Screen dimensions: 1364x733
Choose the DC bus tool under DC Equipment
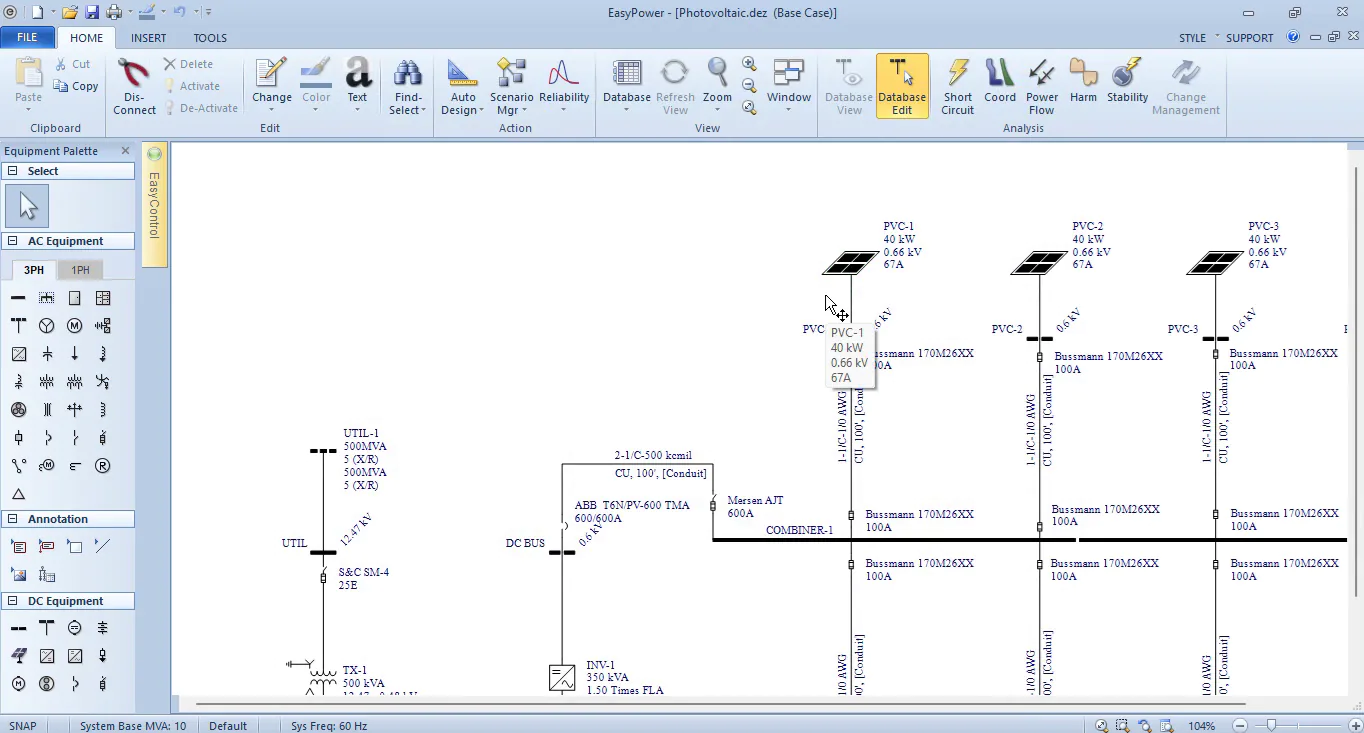click(18, 628)
